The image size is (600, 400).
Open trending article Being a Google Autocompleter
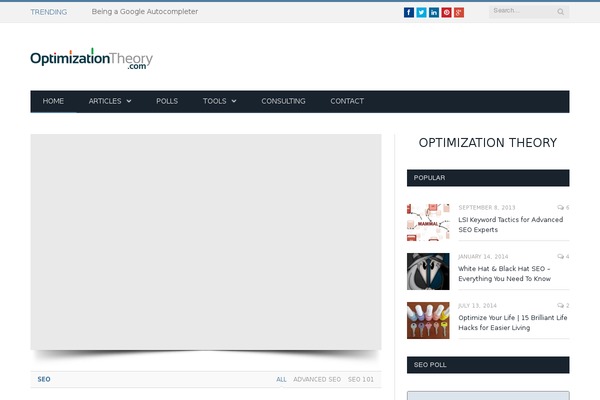(145, 12)
